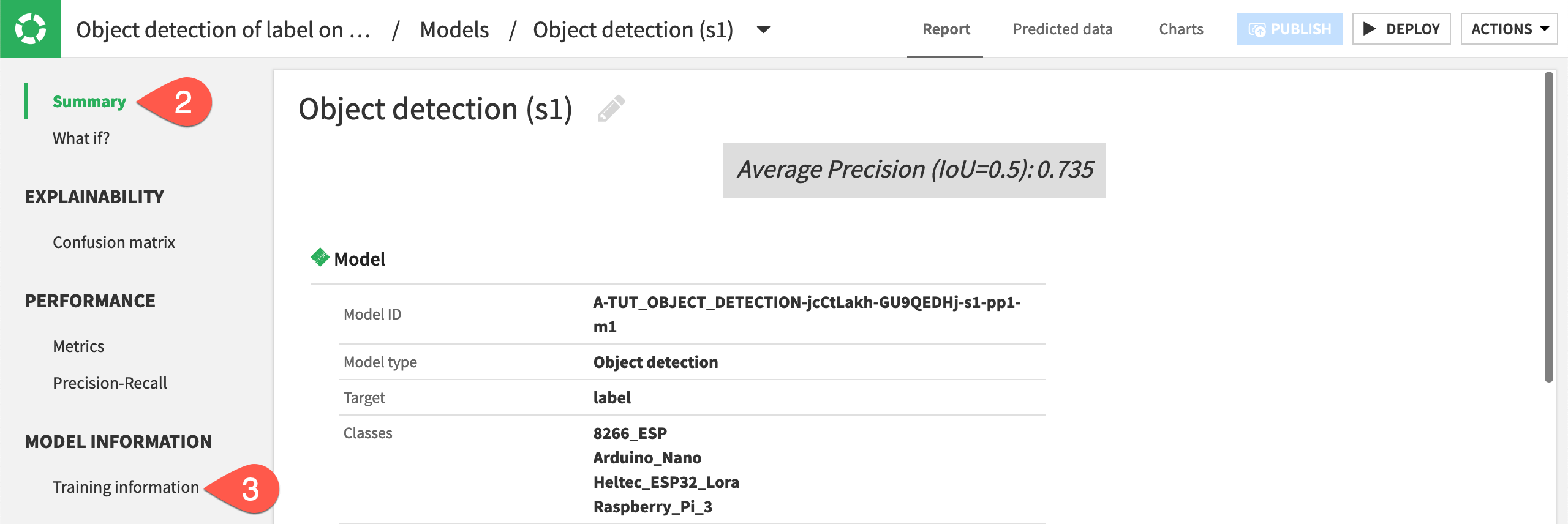This screenshot has width=1568, height=524.
Task: Click the green Dataiku home icon
Action: (x=31, y=28)
